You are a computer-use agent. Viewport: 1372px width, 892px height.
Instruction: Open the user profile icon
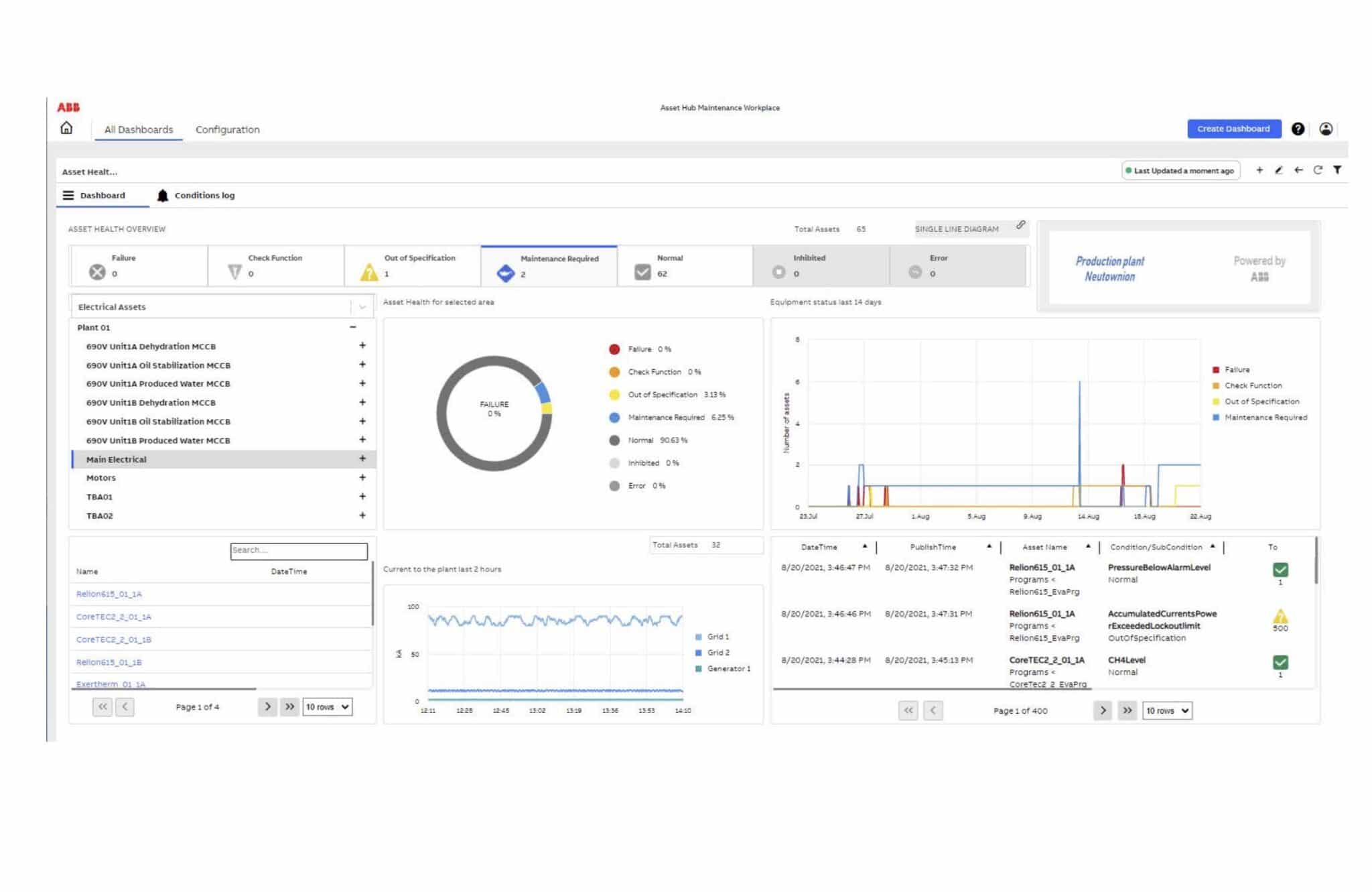tap(1326, 129)
